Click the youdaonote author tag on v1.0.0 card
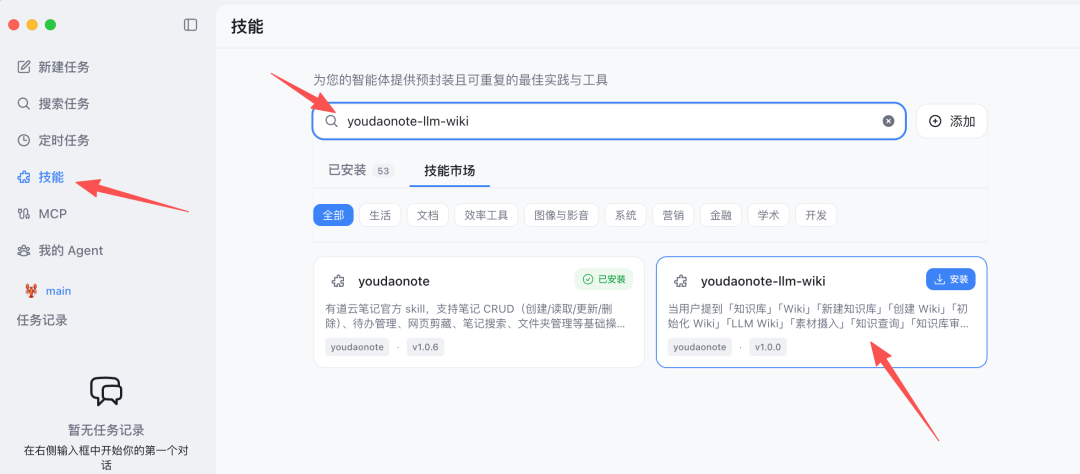This screenshot has width=1080, height=474. [700, 347]
